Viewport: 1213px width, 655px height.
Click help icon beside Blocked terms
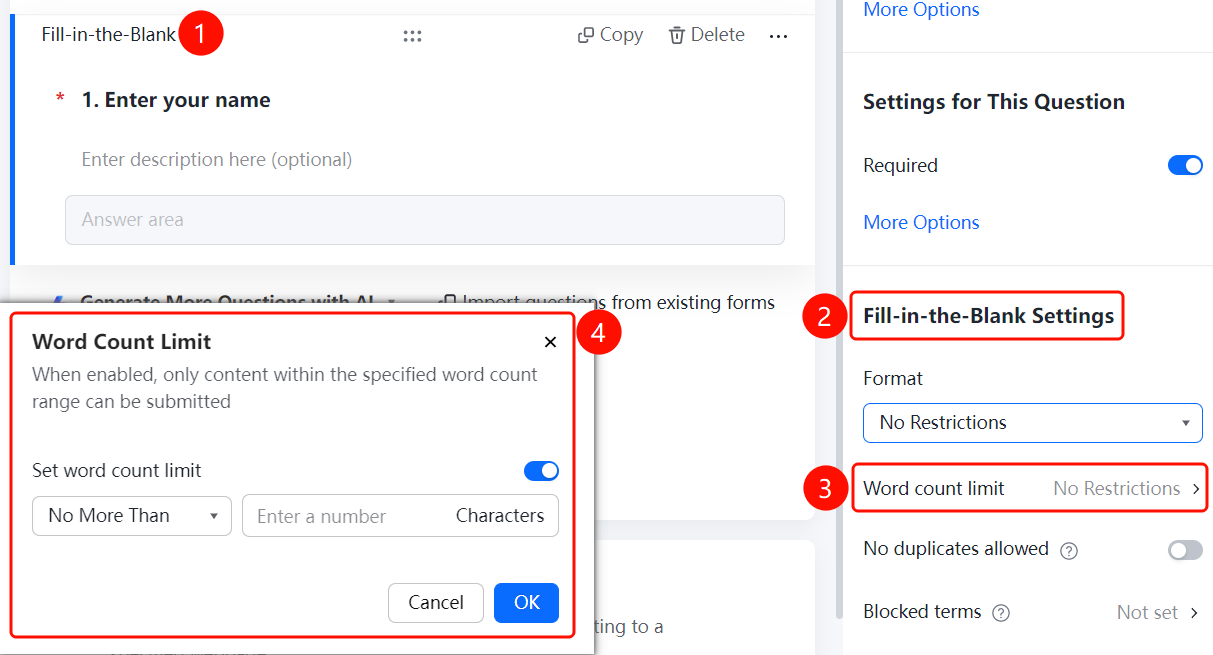[x=1001, y=613]
